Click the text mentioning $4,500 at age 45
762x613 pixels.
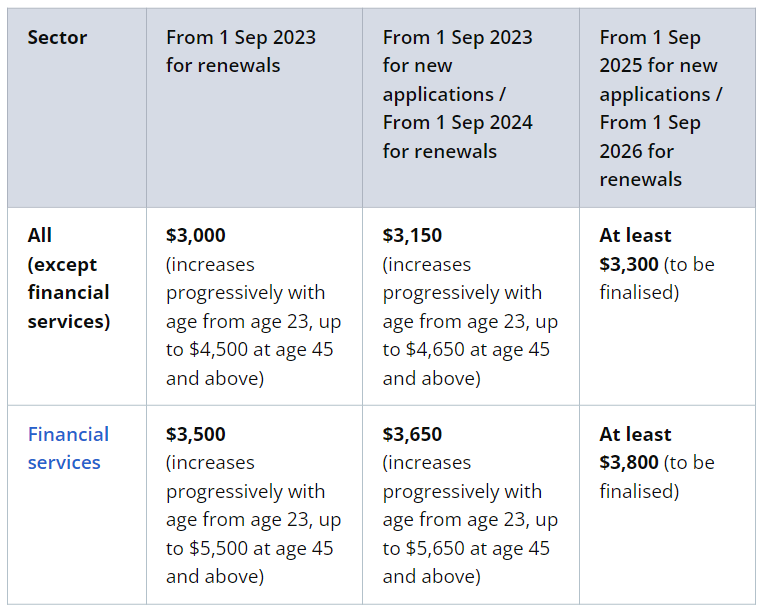pos(250,350)
